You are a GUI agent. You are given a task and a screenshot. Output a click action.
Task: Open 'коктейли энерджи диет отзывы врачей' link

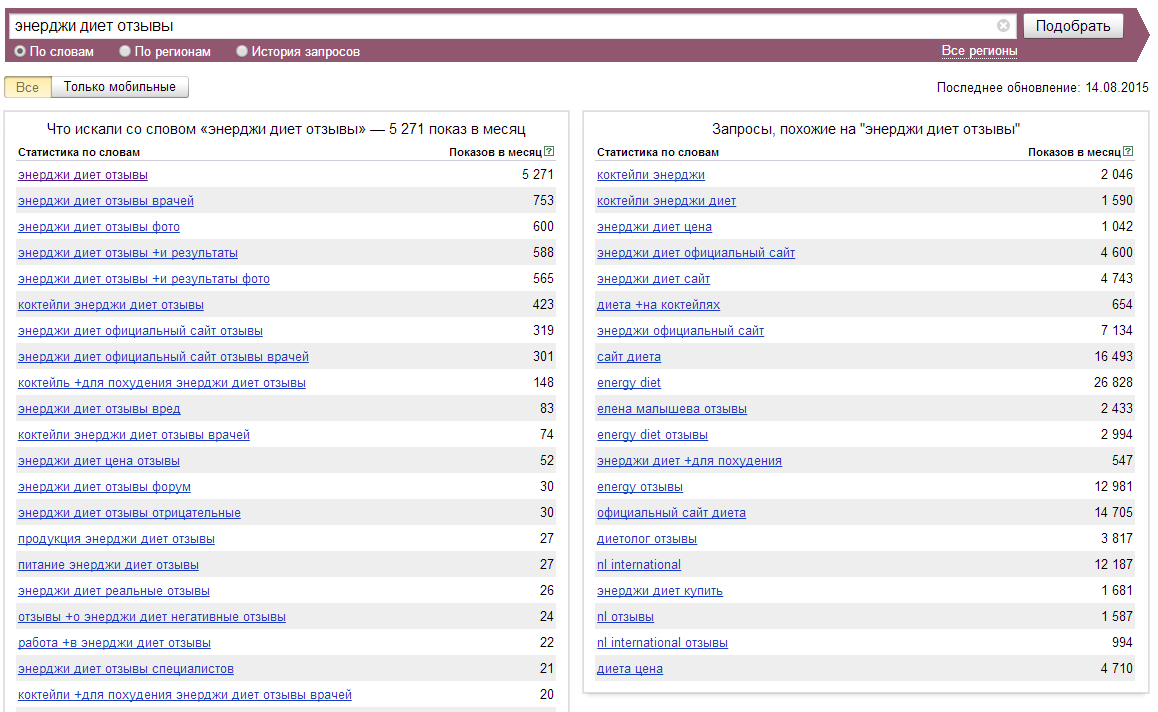click(134, 435)
